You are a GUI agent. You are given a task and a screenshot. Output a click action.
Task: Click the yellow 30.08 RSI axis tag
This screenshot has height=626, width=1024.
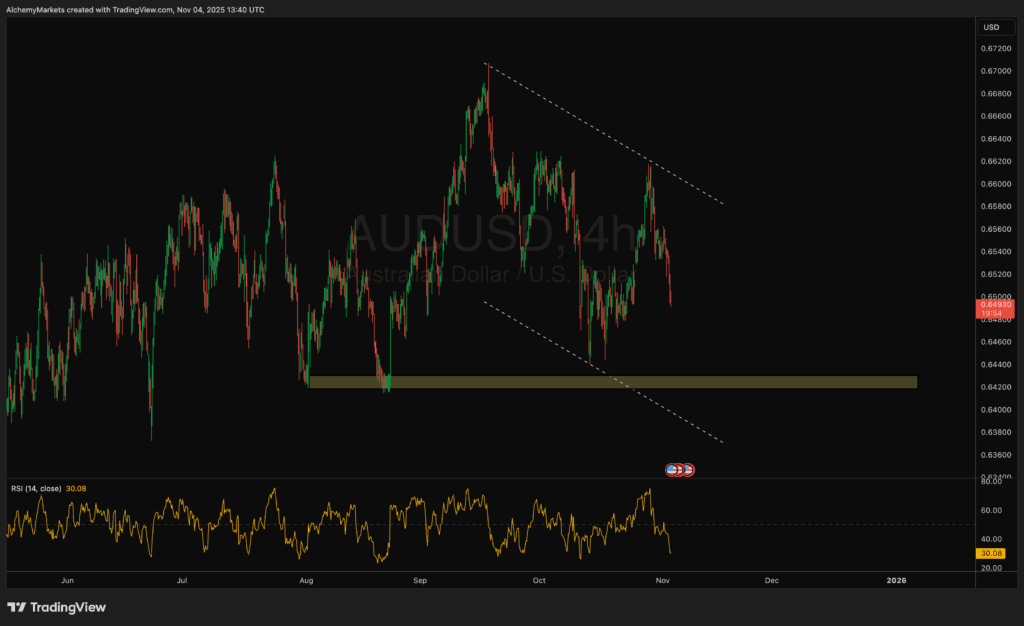coord(994,553)
